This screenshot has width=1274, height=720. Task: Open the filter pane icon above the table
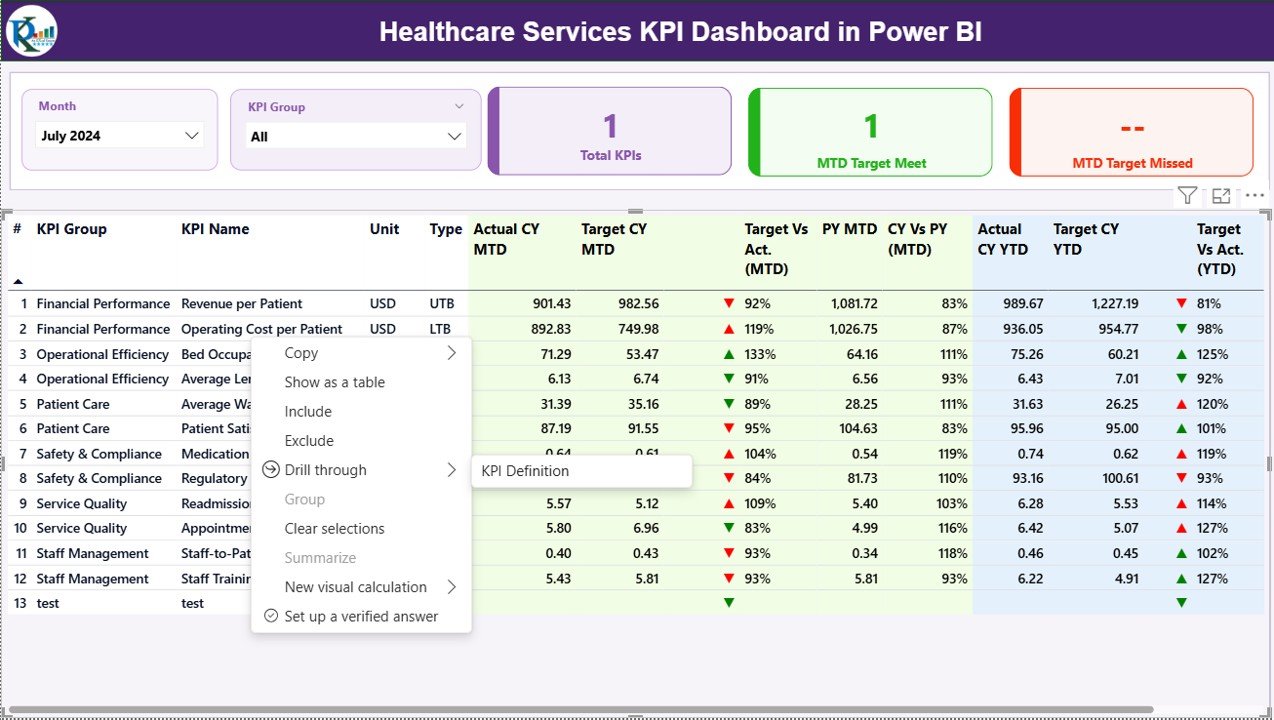(1187, 195)
